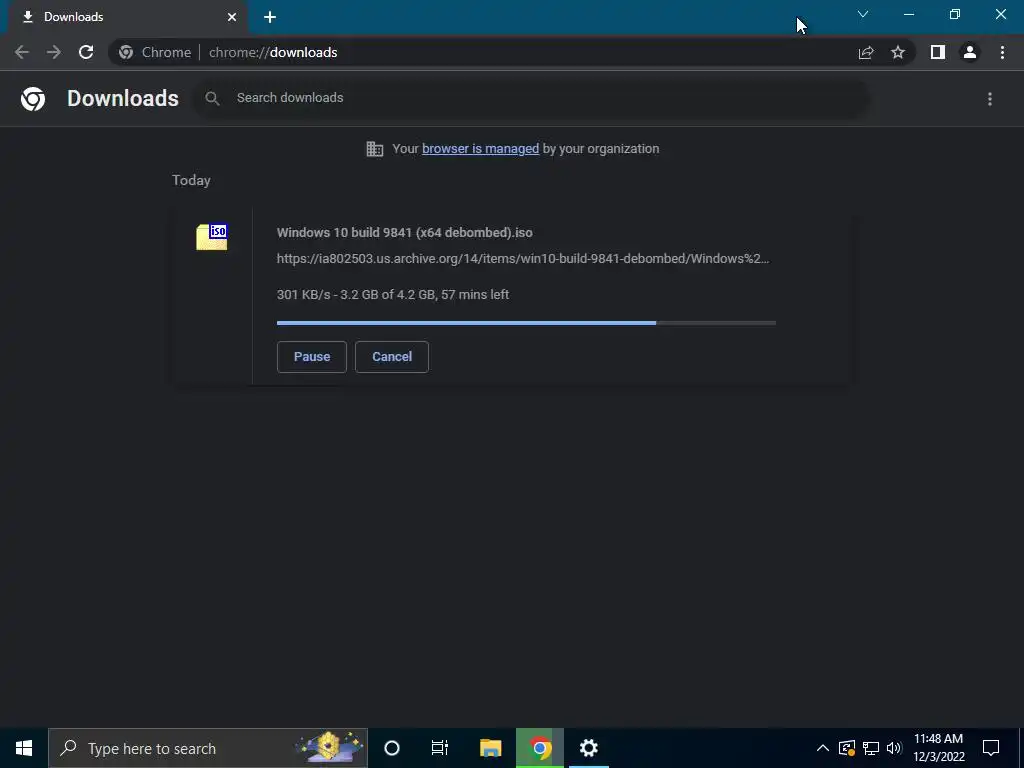
Task: Open the Windows 10 build 9841 iso file link
Action: coord(405,232)
